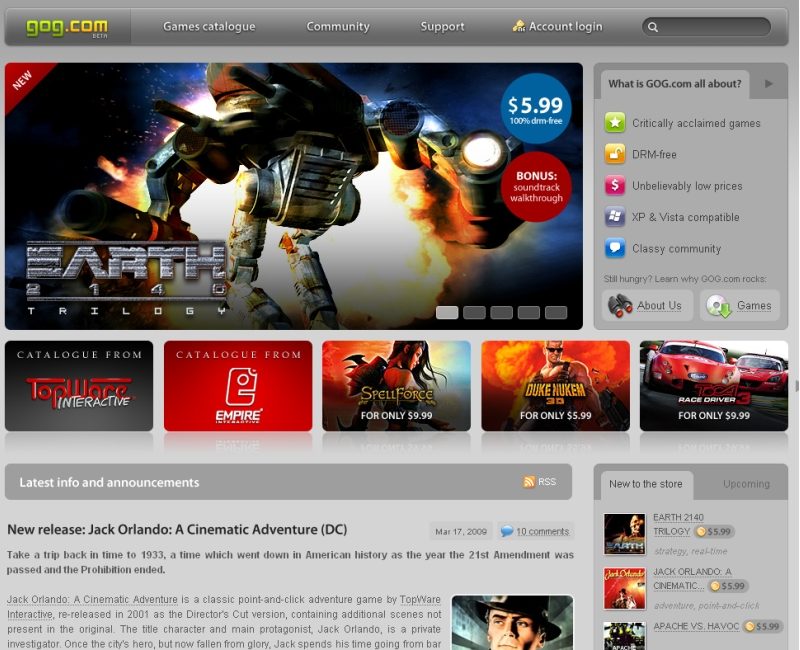Viewport: 800px width, 650px height.
Task: Open the Empire Interactive catalogue tile
Action: pyautogui.click(x=238, y=386)
